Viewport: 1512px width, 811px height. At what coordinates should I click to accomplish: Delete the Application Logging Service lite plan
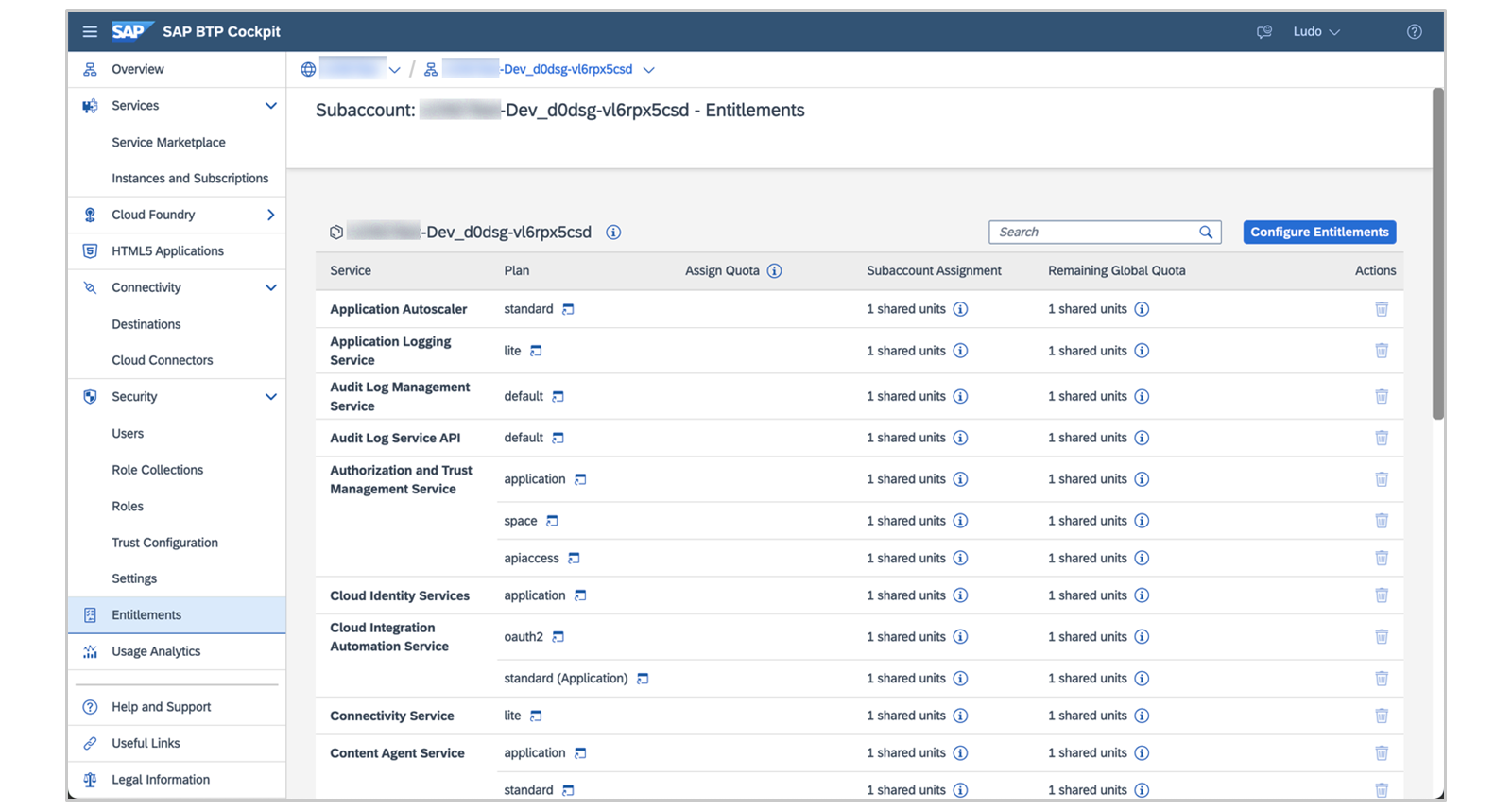(x=1382, y=351)
